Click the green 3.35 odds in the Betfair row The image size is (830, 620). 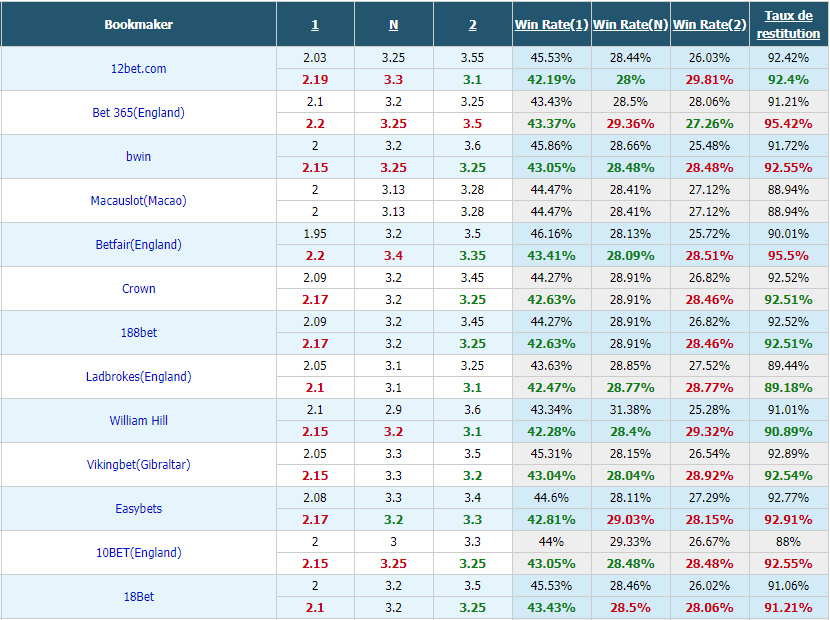tap(472, 256)
